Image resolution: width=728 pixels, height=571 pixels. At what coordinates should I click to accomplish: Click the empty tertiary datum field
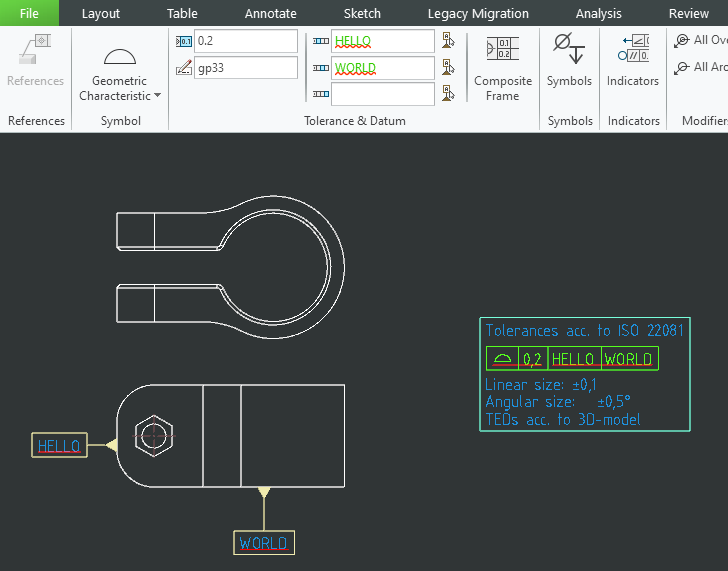(383, 94)
